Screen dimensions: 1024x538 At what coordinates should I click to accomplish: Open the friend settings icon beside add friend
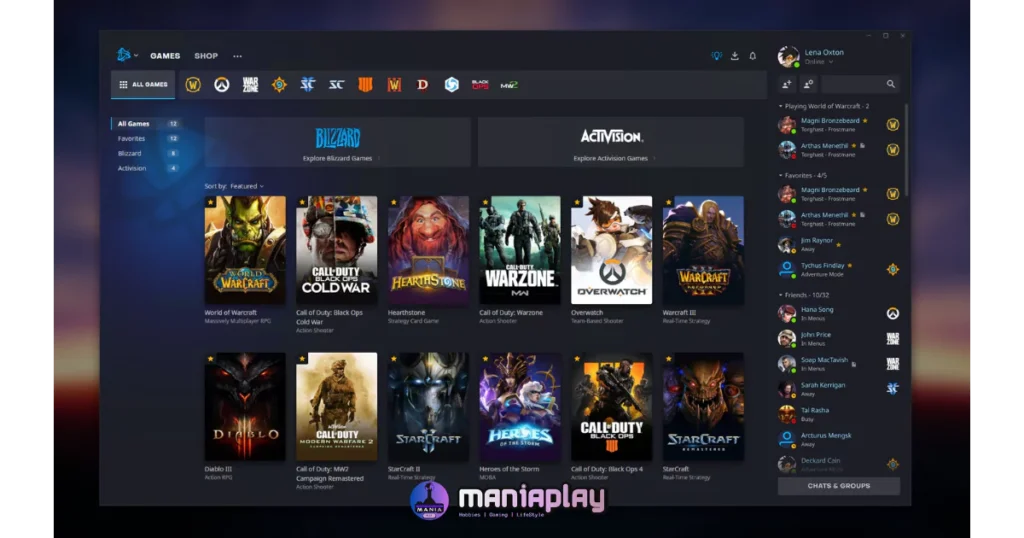click(808, 84)
